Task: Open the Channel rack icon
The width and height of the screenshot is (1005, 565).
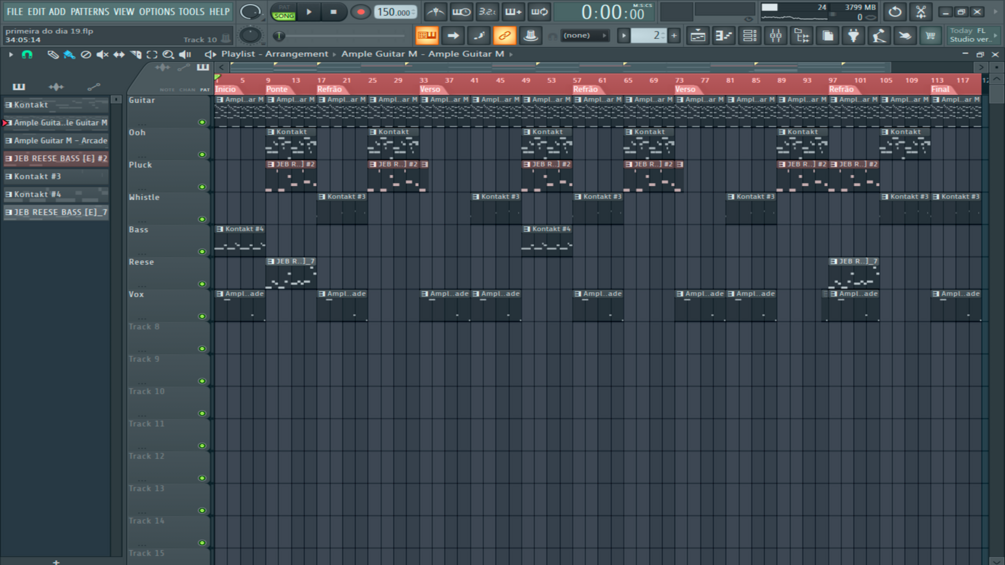Action: (x=749, y=36)
